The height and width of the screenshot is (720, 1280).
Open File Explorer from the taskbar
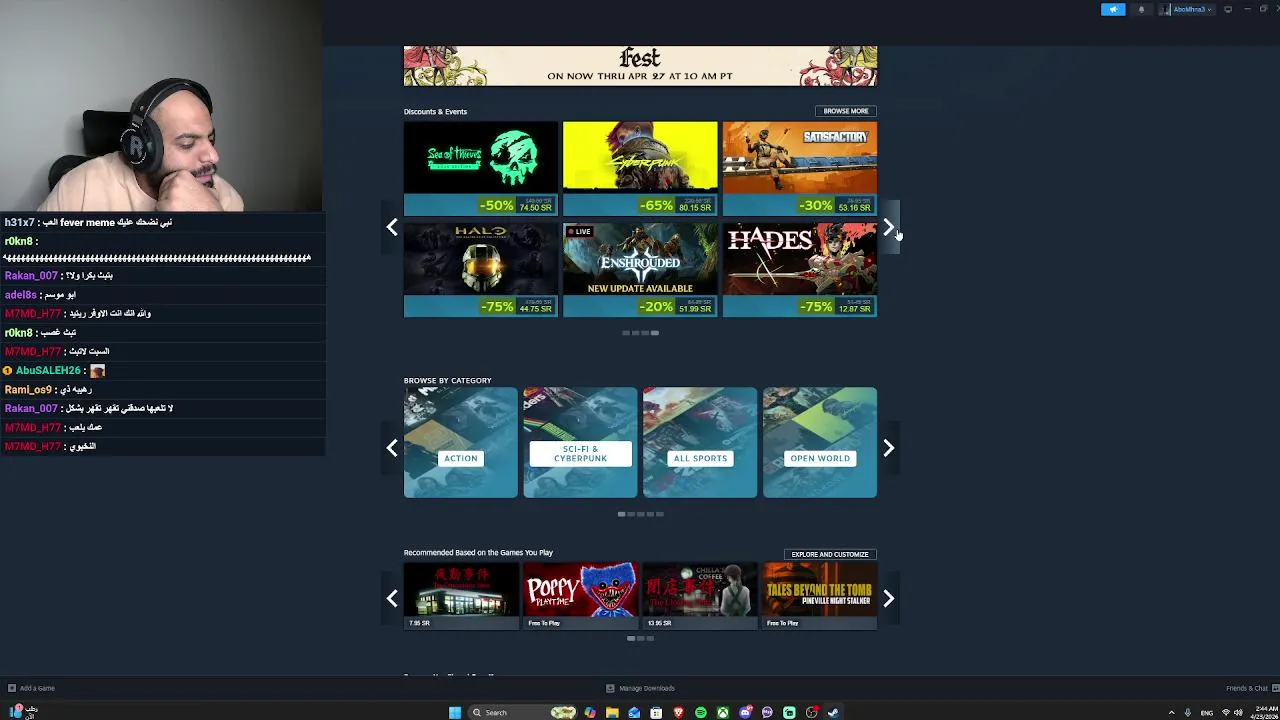612,712
